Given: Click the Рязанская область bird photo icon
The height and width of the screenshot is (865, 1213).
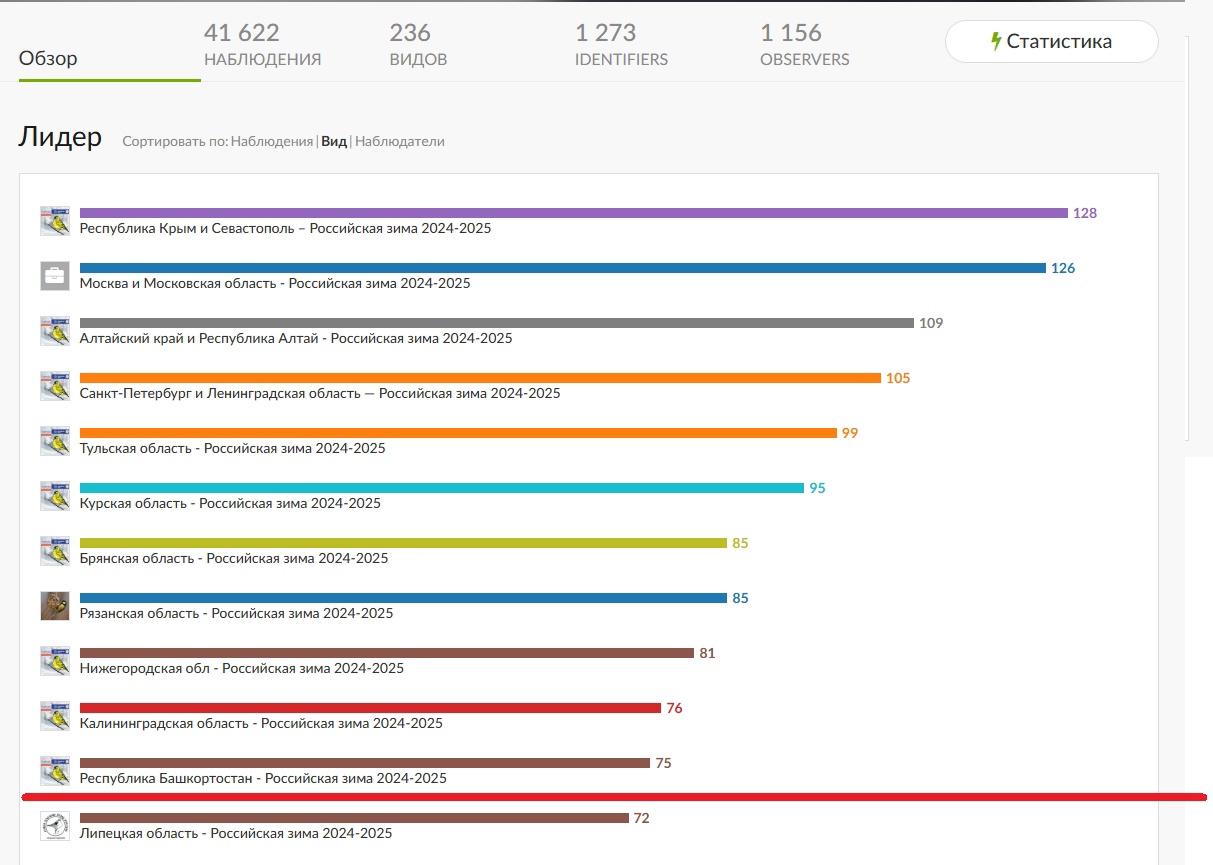Looking at the screenshot, I should point(55,606).
